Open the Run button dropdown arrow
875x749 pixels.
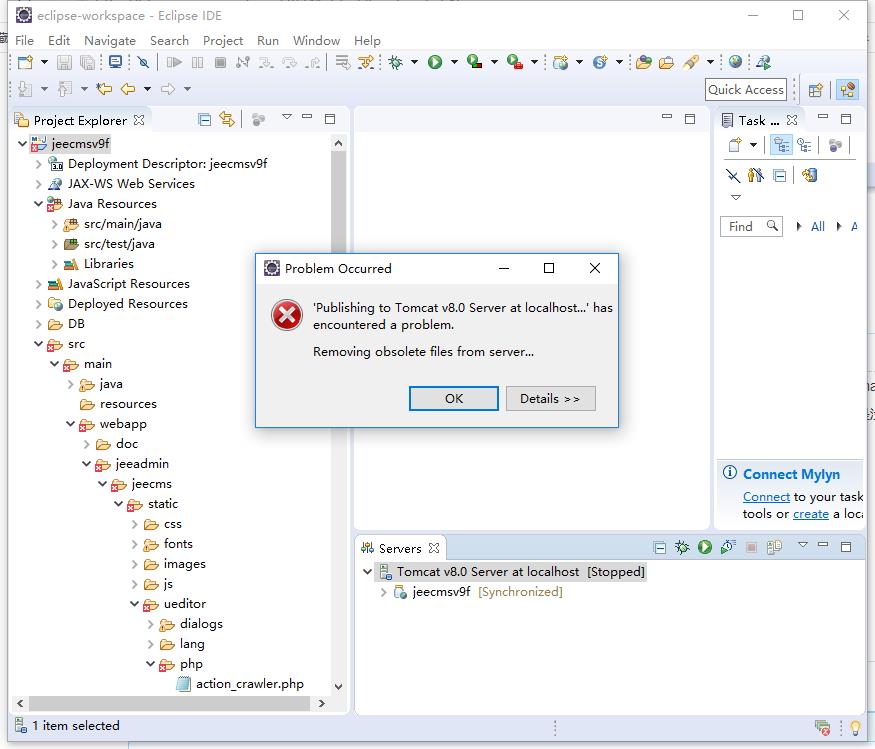pyautogui.click(x=454, y=62)
